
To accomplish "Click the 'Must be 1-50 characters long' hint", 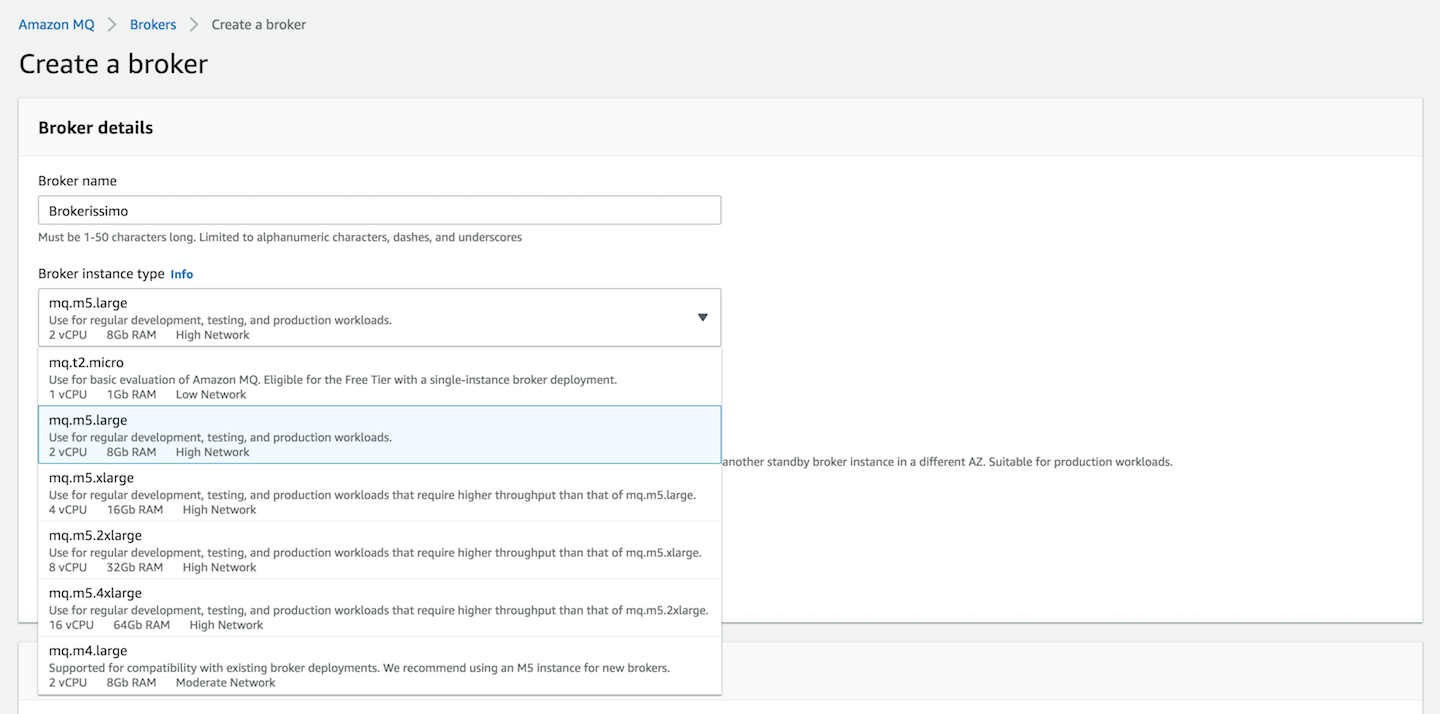I will coord(280,237).
